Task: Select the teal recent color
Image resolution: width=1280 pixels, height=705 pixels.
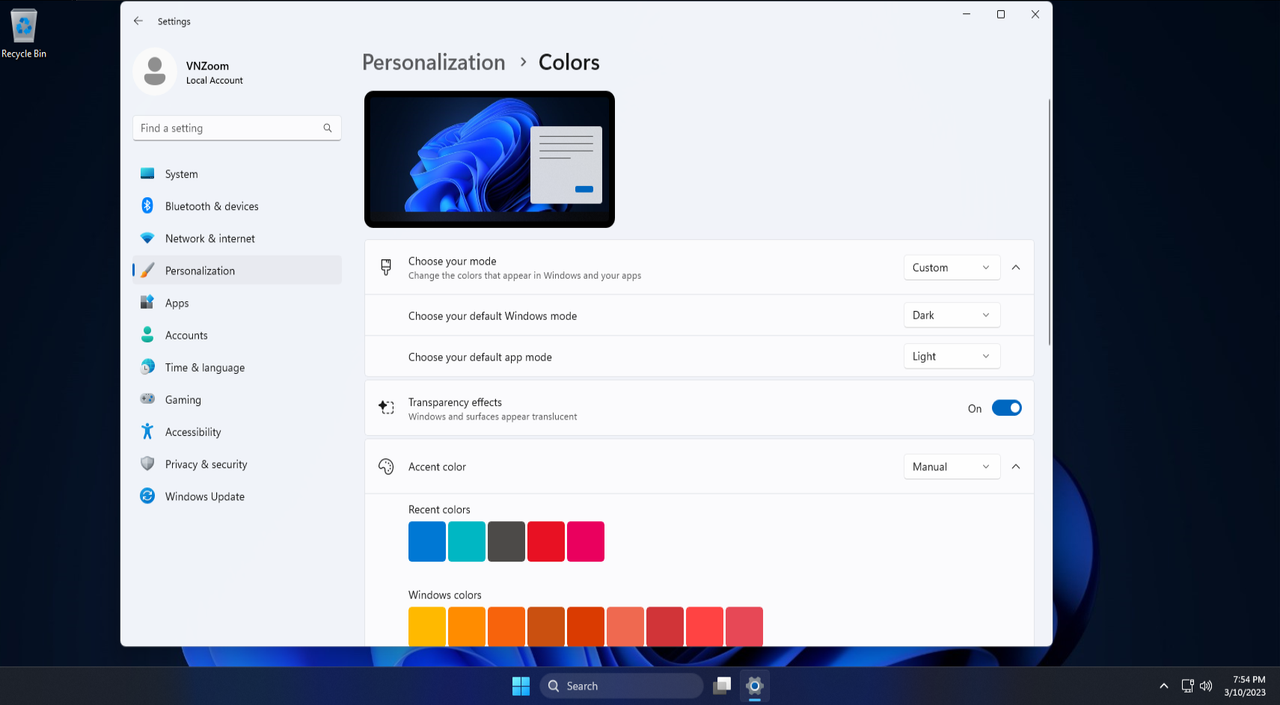Action: [x=467, y=541]
